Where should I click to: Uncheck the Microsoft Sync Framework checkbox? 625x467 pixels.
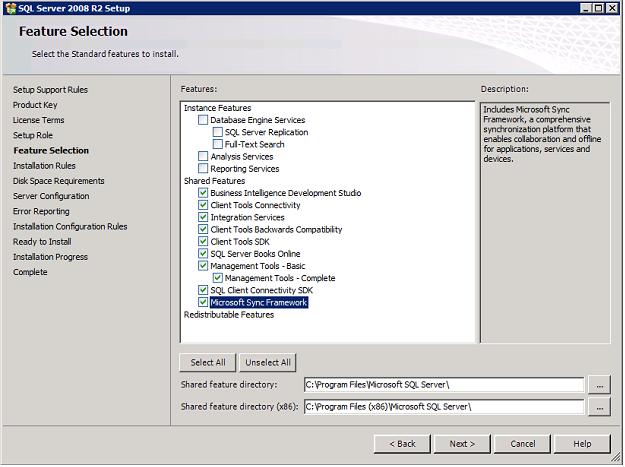(x=203, y=302)
